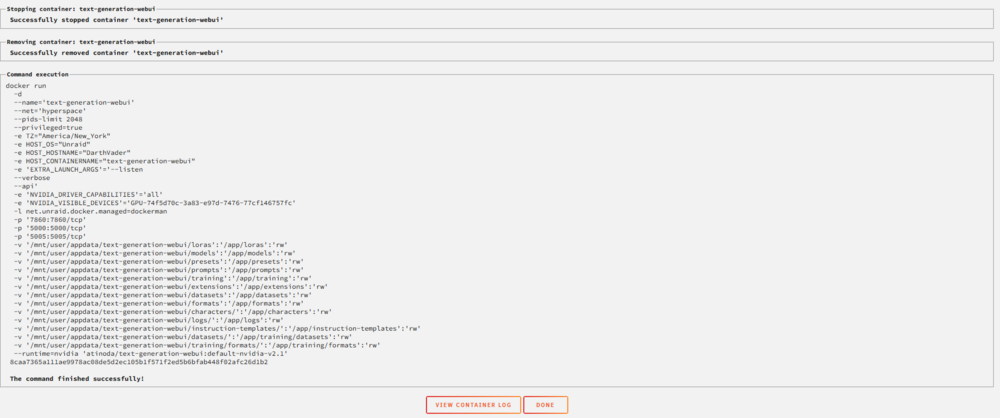Select the 'Successfully stopped container' message

click(117, 20)
